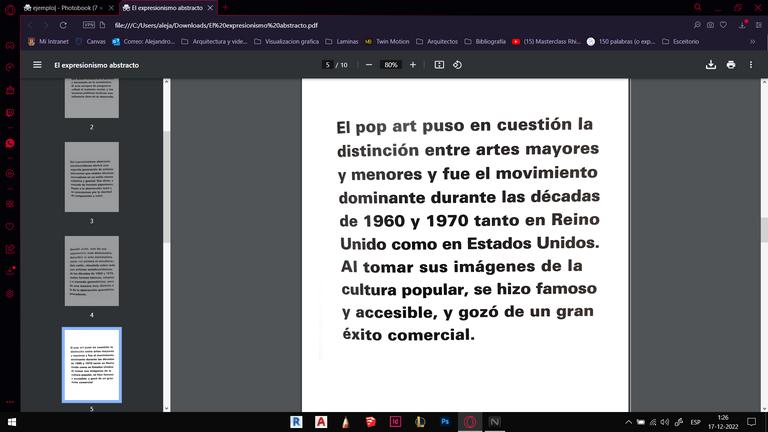The width and height of the screenshot is (768, 432).
Task: Open the GX Corner gamepad sidebar icon
Action: point(10,45)
